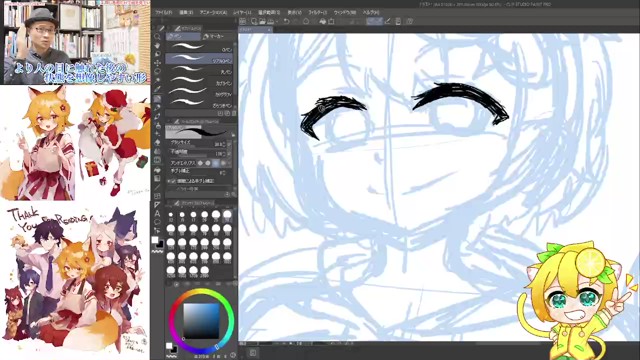
Task: Open the Help (ヘルプ) menu
Action: (371, 13)
